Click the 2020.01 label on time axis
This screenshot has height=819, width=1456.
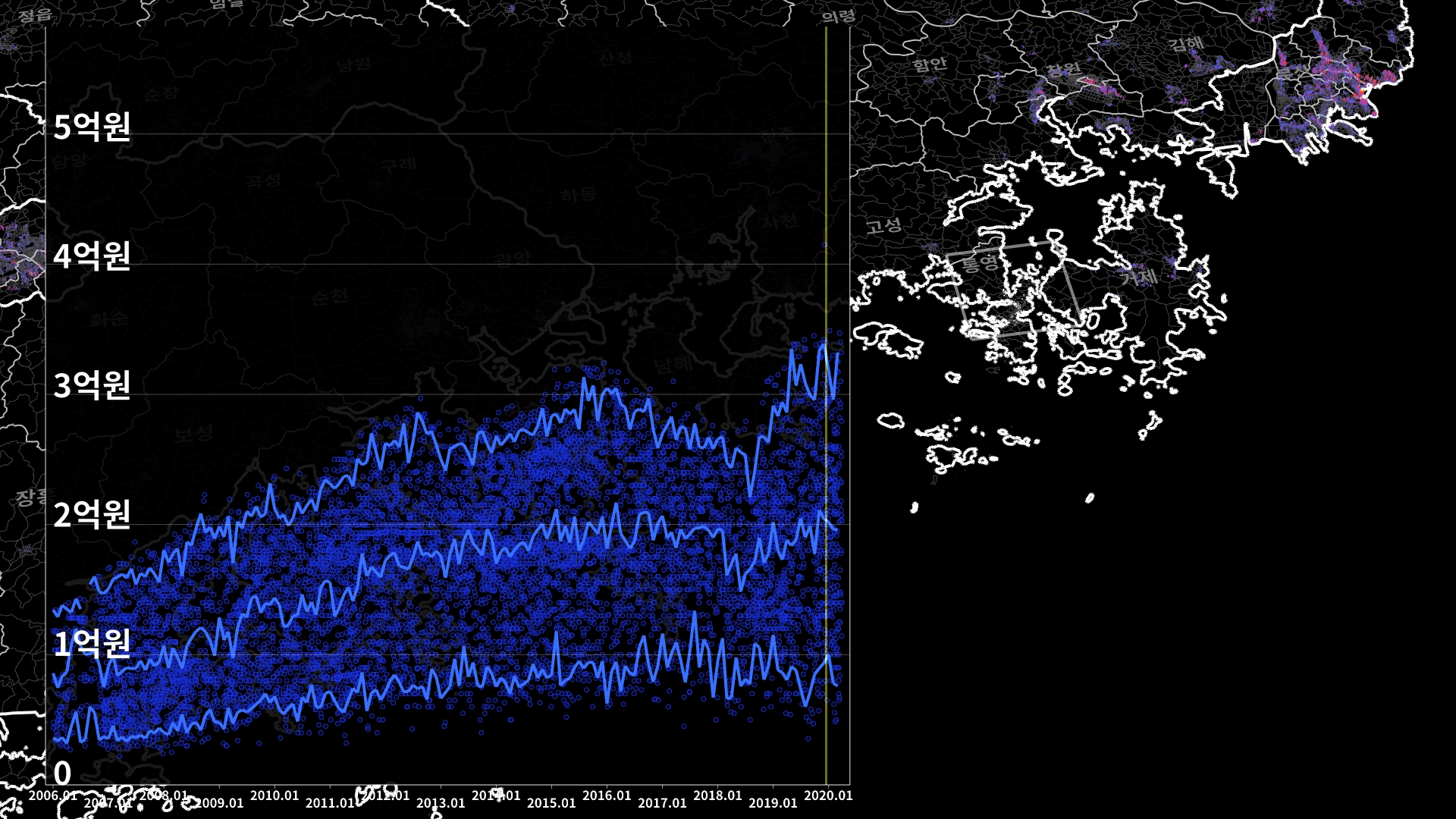click(827, 795)
